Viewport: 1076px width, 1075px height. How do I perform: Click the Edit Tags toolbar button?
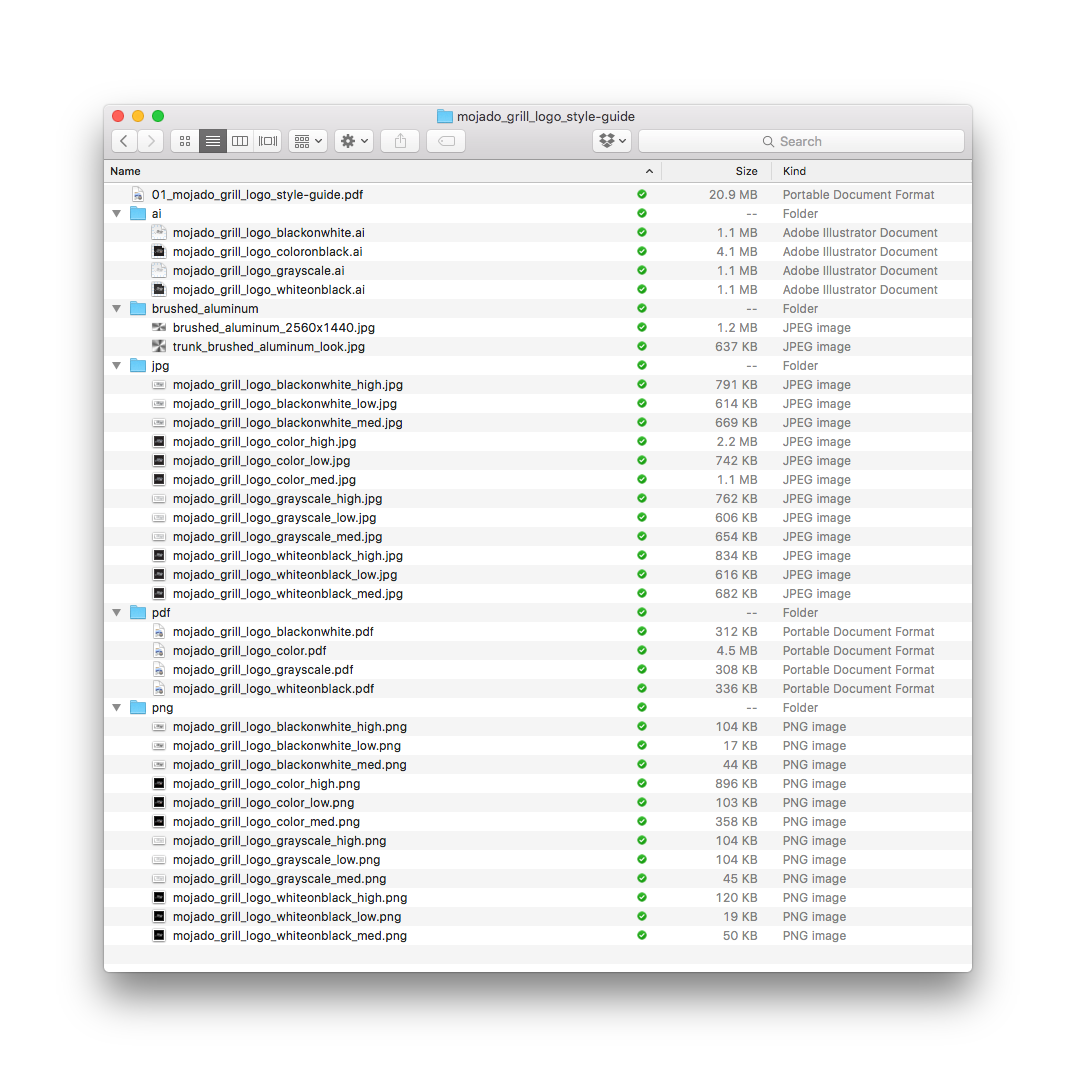tap(446, 141)
